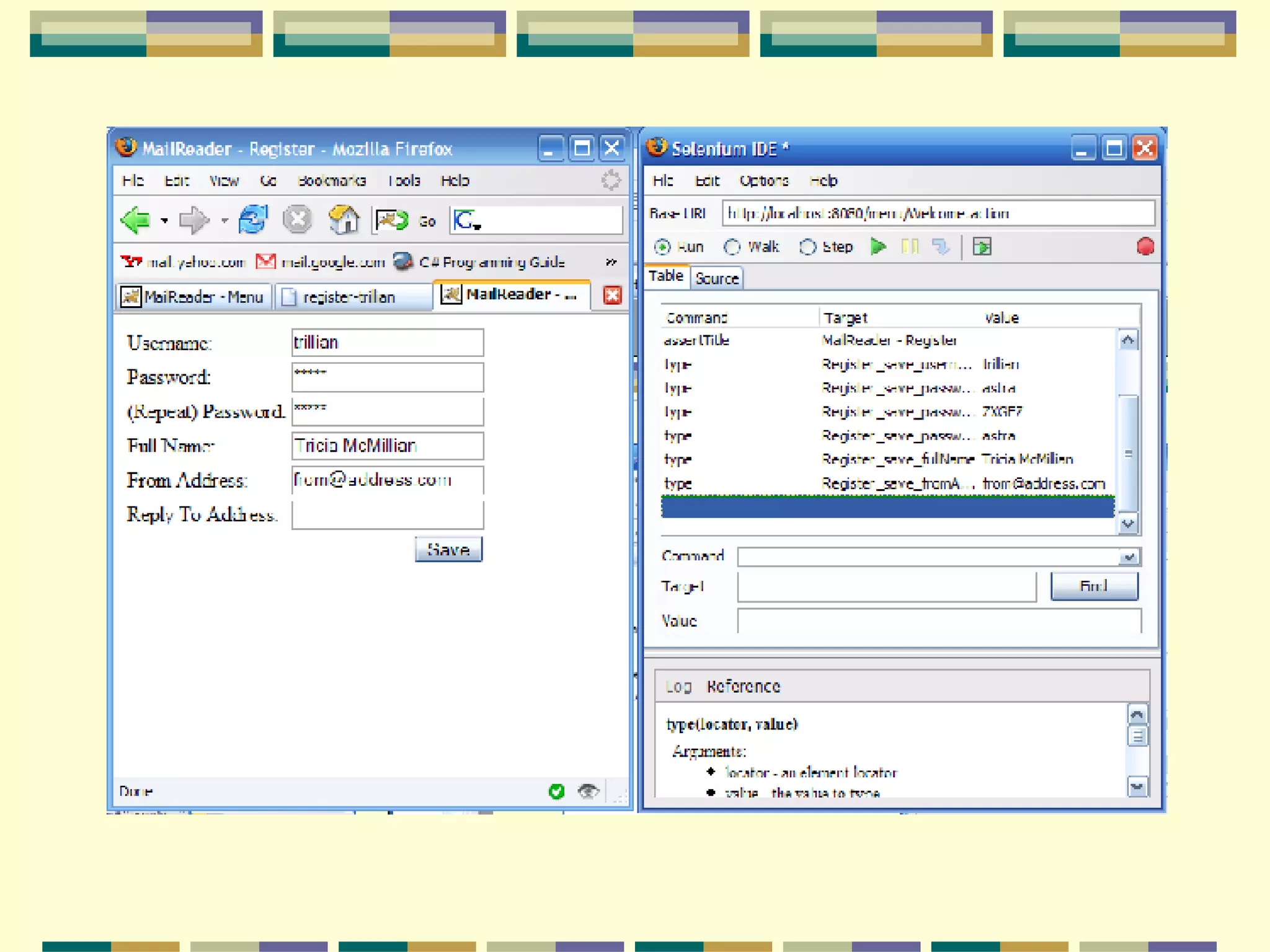The width and height of the screenshot is (1270, 952).
Task: Select the Run radio option
Action: tap(662, 247)
